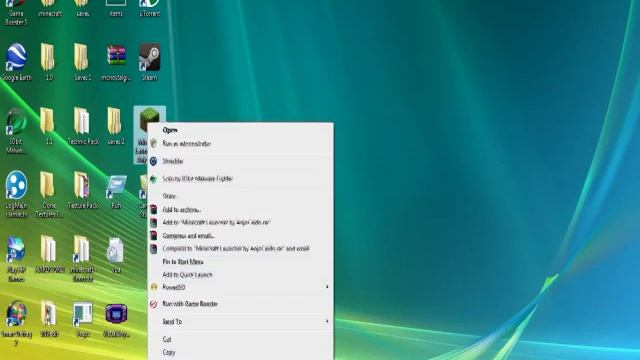Choose Add to Quick Launch
This screenshot has width=640, height=360.
point(240,275)
